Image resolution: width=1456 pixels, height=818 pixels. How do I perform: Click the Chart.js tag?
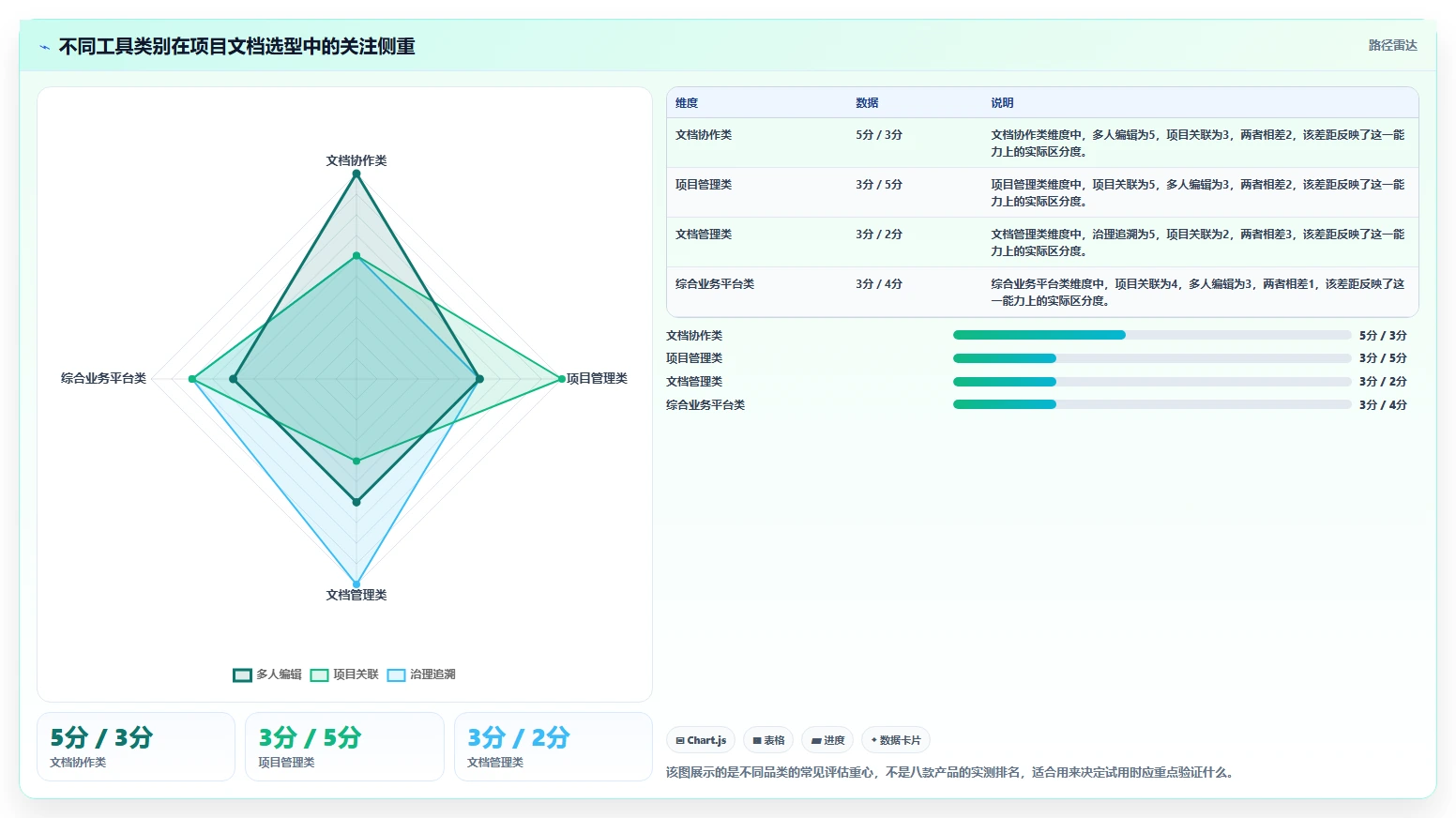(x=701, y=740)
